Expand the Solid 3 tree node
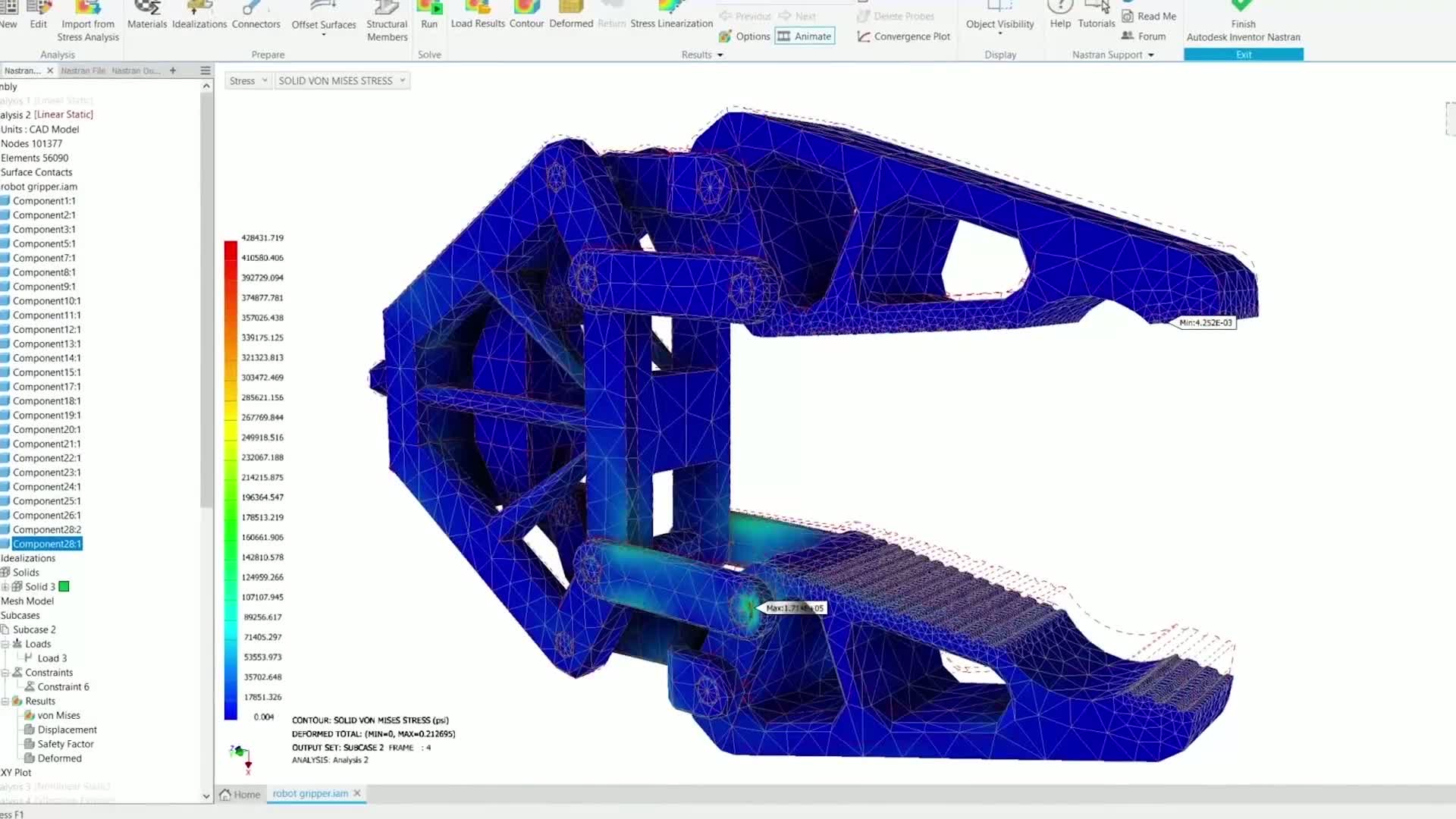The image size is (1456, 819). coord(5,587)
